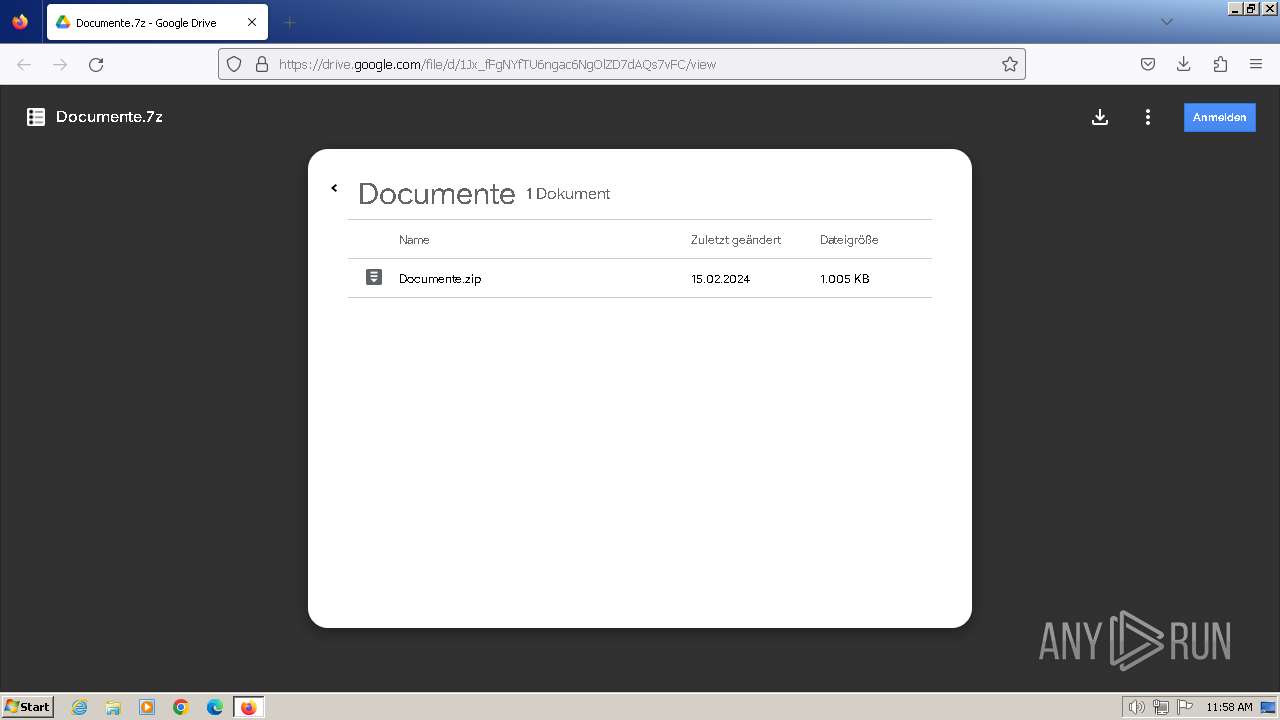This screenshot has height=720, width=1280.
Task: Go back to previous page
Action: pyautogui.click(x=24, y=64)
